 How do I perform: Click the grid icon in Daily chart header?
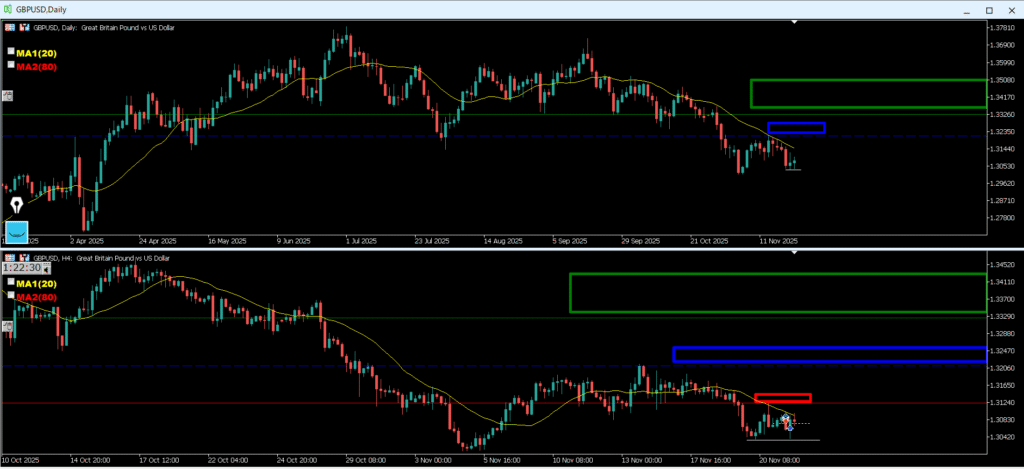pyautogui.click(x=9, y=27)
